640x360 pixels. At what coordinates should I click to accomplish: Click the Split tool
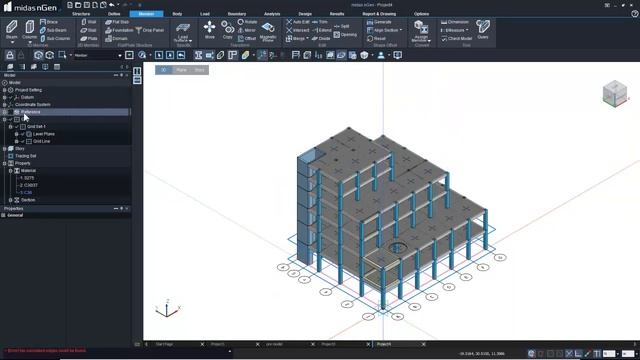342,26
